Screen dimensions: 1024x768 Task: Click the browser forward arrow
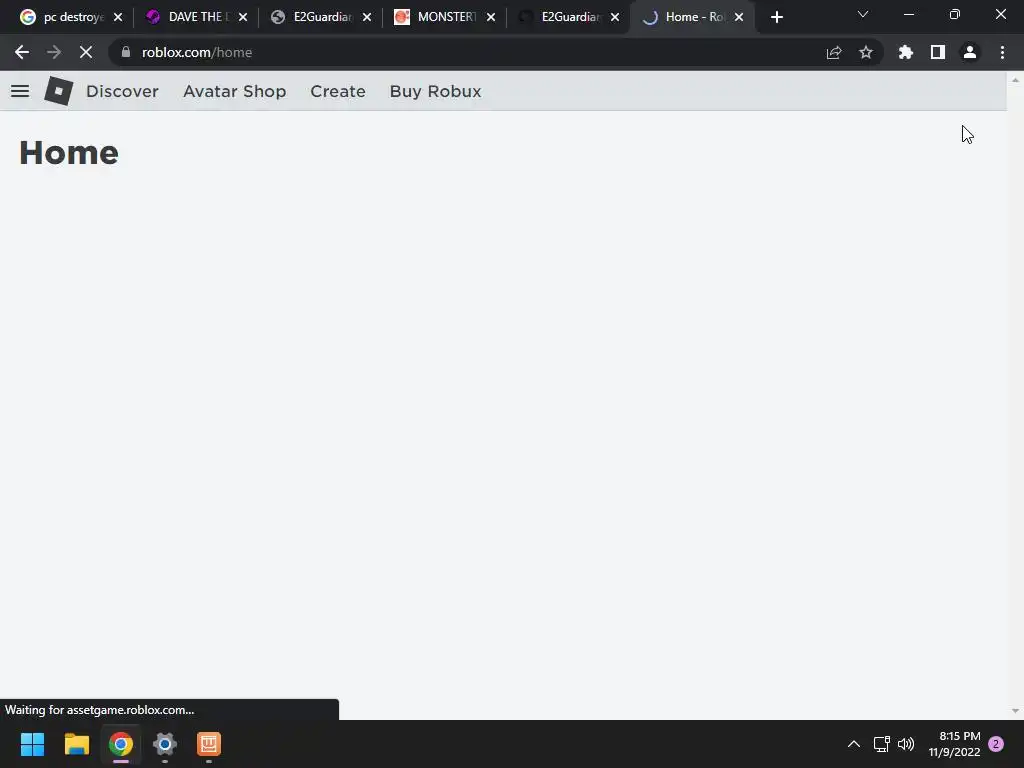pyautogui.click(x=54, y=52)
